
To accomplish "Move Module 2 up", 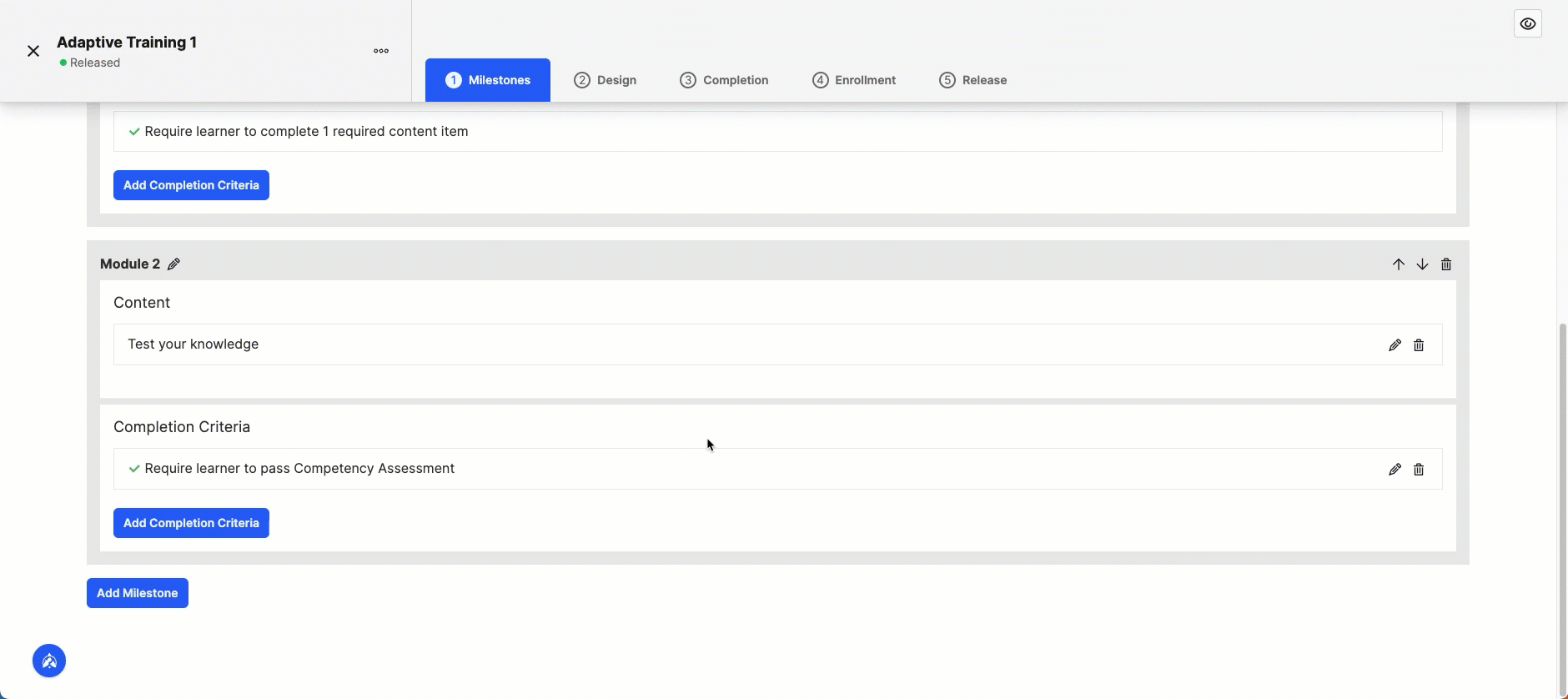I will click(1399, 264).
